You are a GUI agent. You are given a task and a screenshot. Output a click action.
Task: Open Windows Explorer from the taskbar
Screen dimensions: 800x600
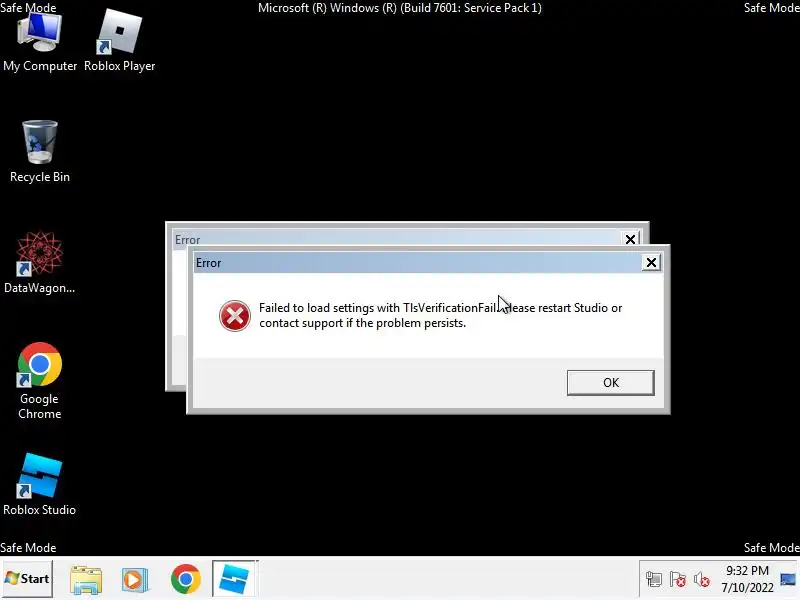(86, 580)
